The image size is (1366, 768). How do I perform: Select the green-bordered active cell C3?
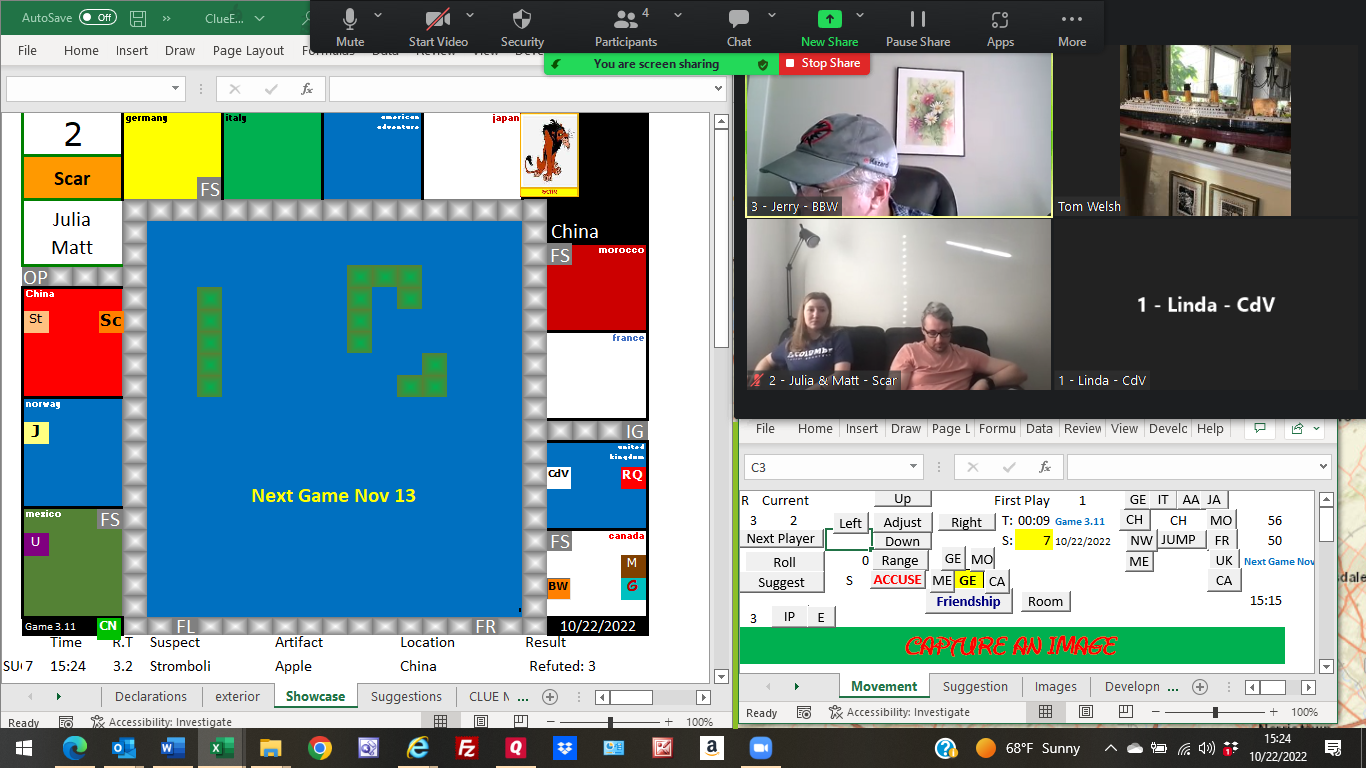click(848, 539)
